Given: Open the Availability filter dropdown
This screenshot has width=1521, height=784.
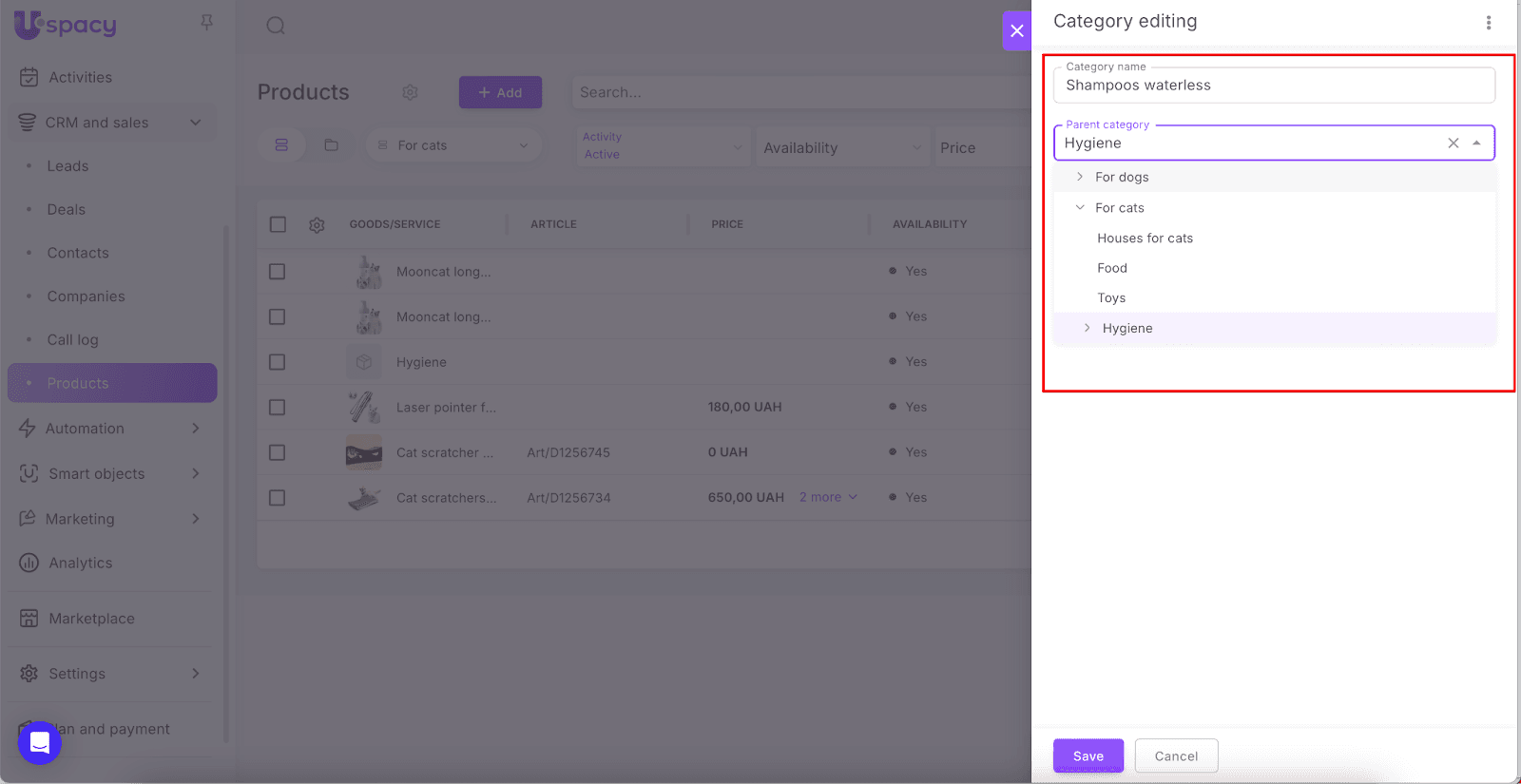Looking at the screenshot, I should tap(842, 148).
